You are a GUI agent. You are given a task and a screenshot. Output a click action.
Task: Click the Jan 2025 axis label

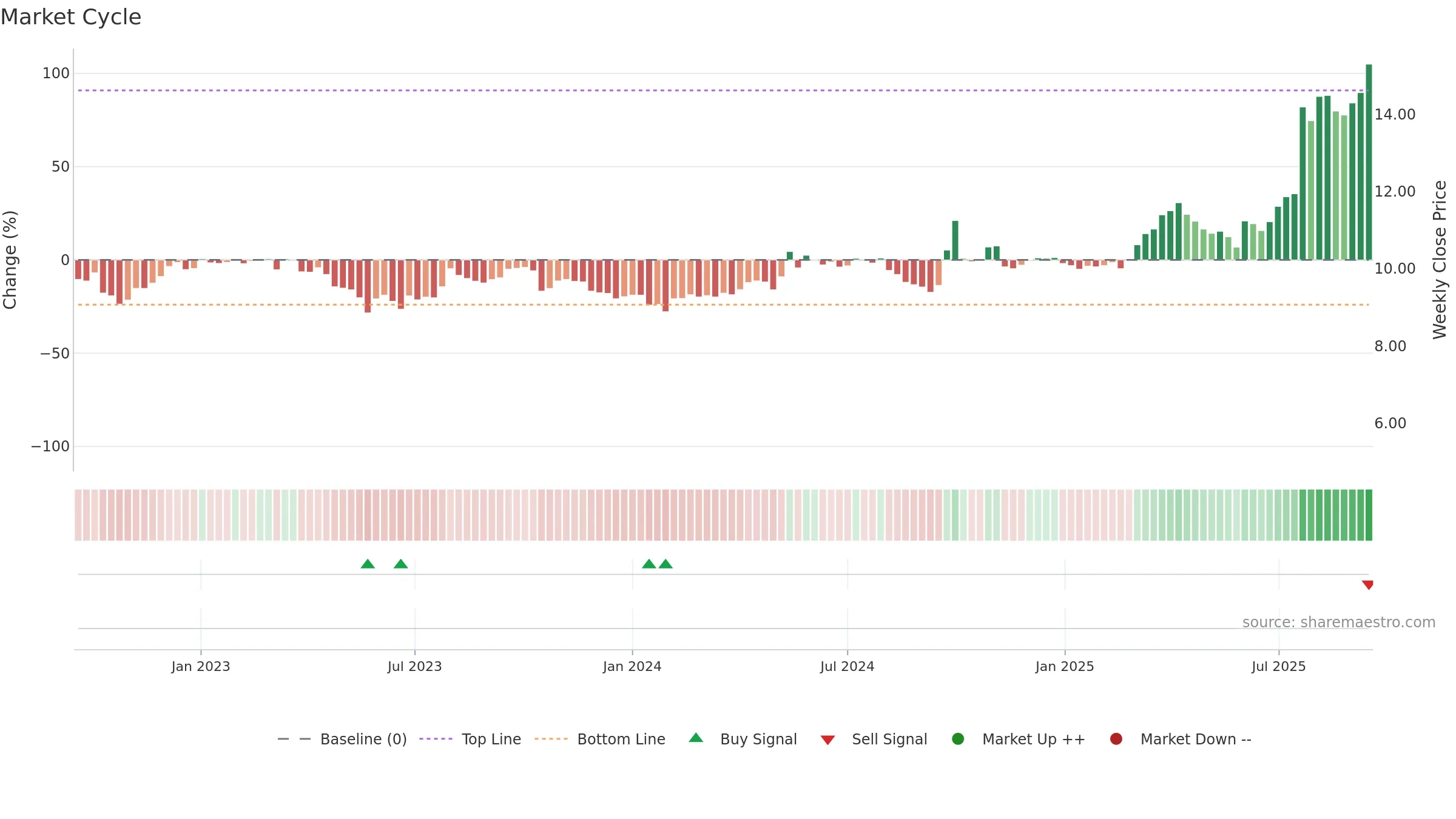pyautogui.click(x=1065, y=666)
